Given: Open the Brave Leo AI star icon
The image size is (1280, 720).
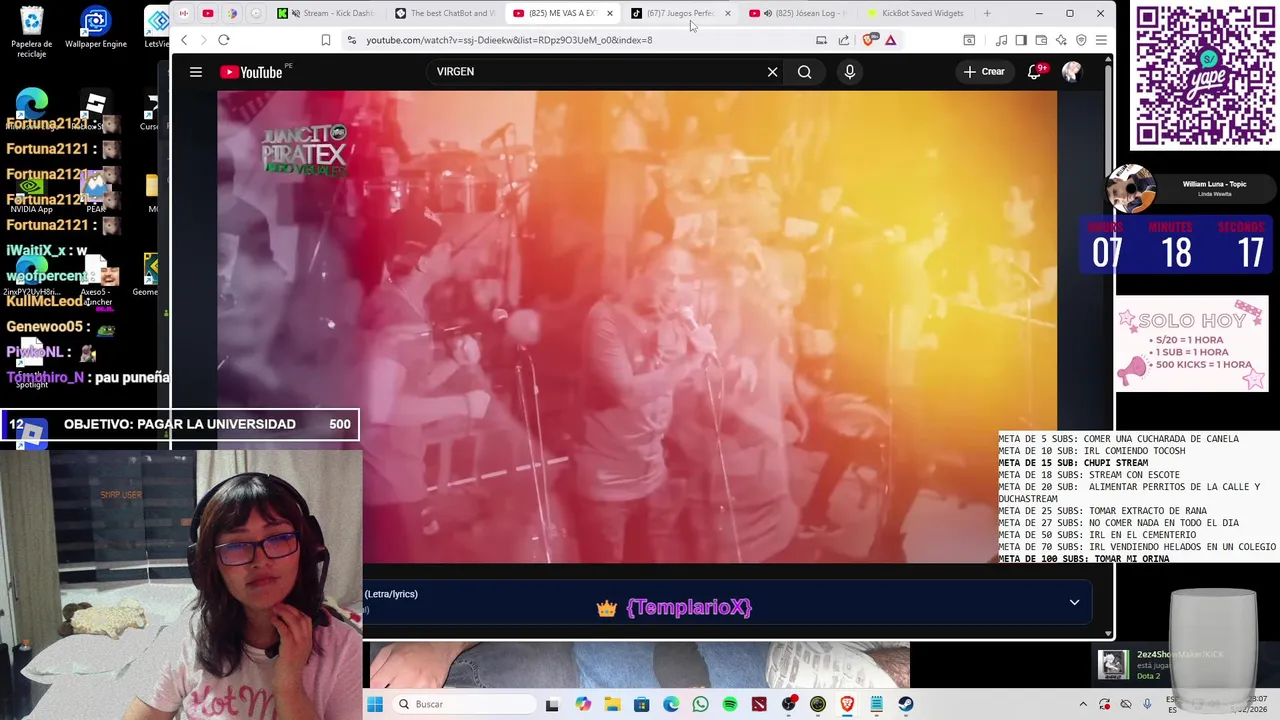Looking at the screenshot, I should click(1061, 40).
